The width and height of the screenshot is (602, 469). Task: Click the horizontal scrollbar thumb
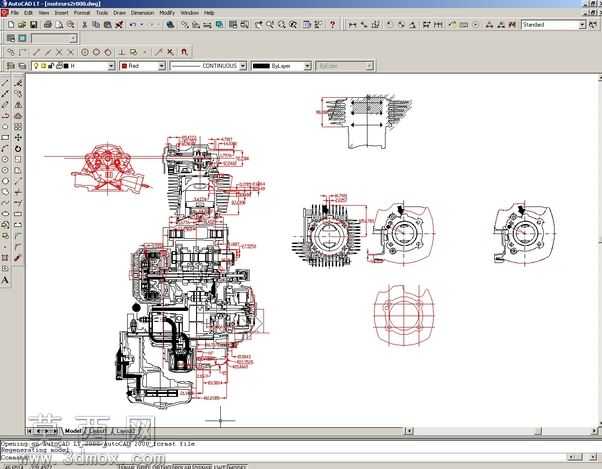(538, 431)
